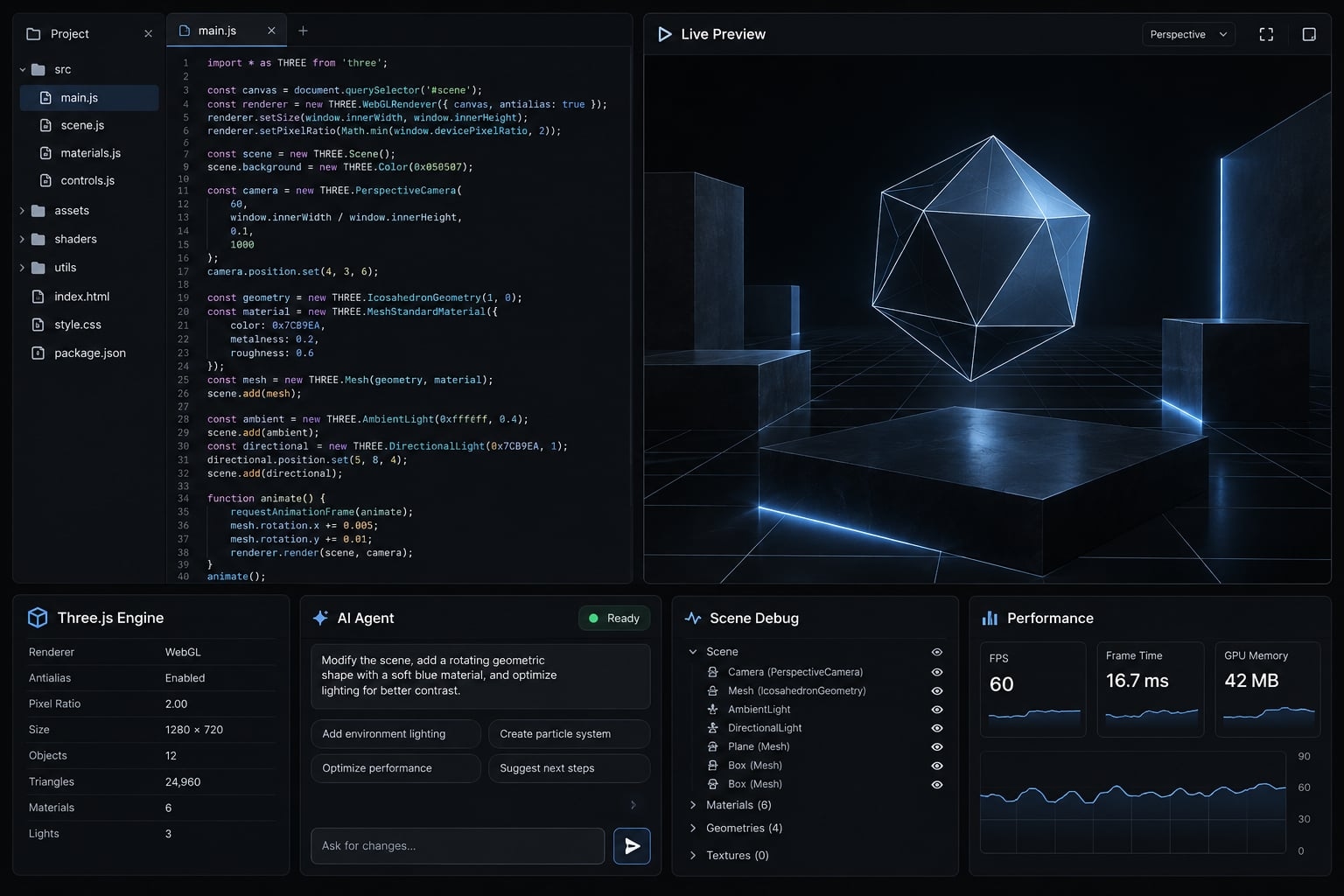Collapse the src folder
Image resolution: width=1344 pixels, height=896 pixels.
pyautogui.click(x=23, y=69)
